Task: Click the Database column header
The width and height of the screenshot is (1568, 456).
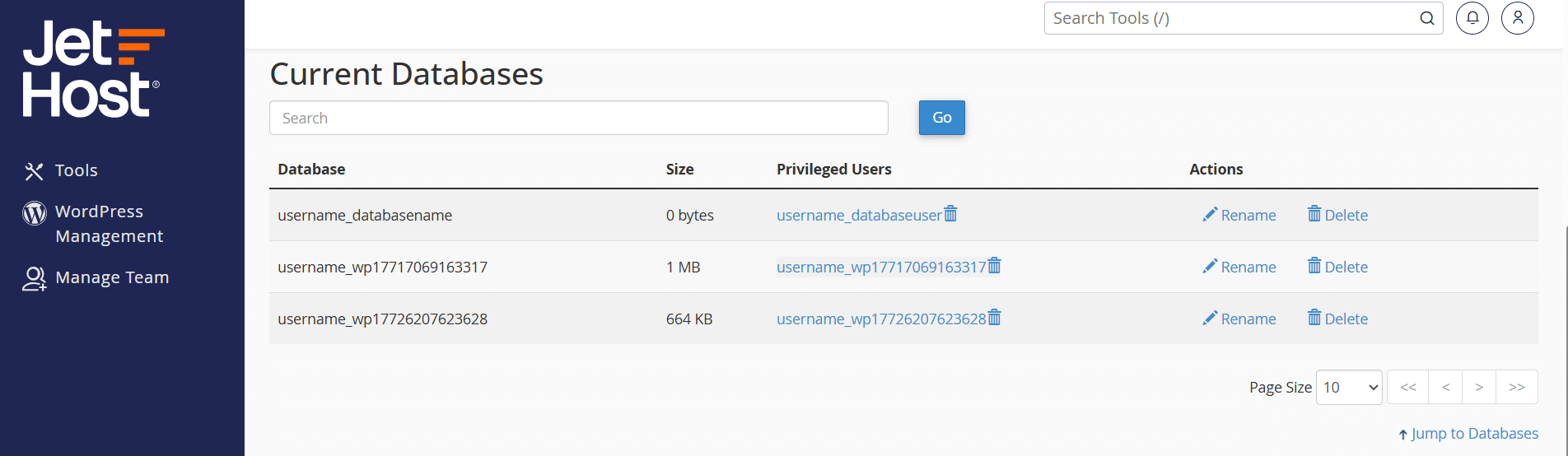Action: pyautogui.click(x=311, y=169)
